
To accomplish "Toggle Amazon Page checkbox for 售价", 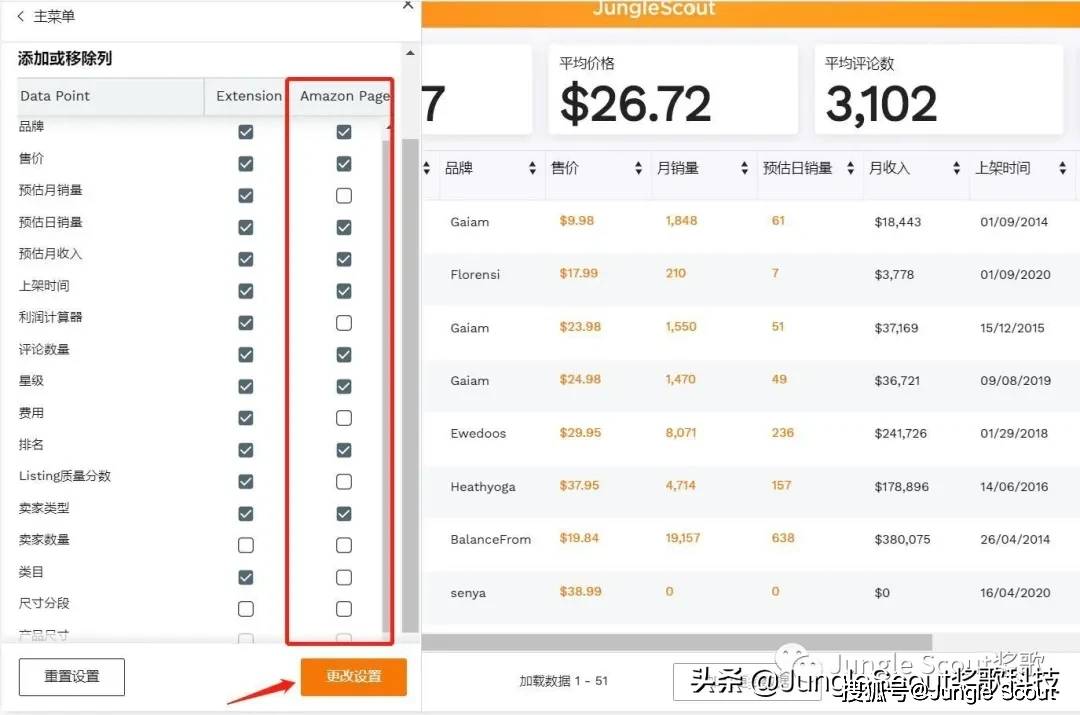I will click(x=344, y=164).
